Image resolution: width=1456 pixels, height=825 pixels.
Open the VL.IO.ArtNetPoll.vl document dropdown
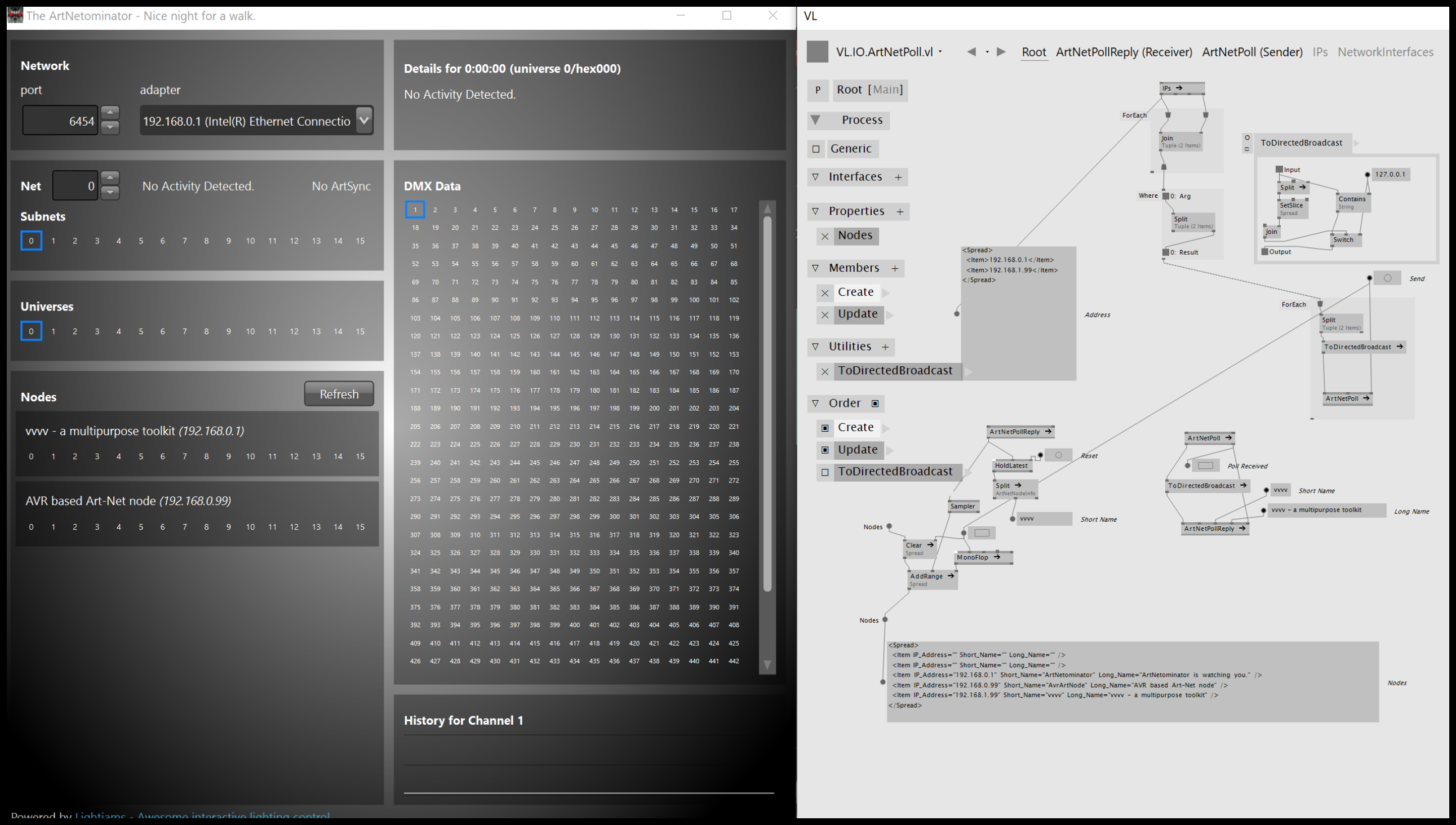tap(940, 52)
